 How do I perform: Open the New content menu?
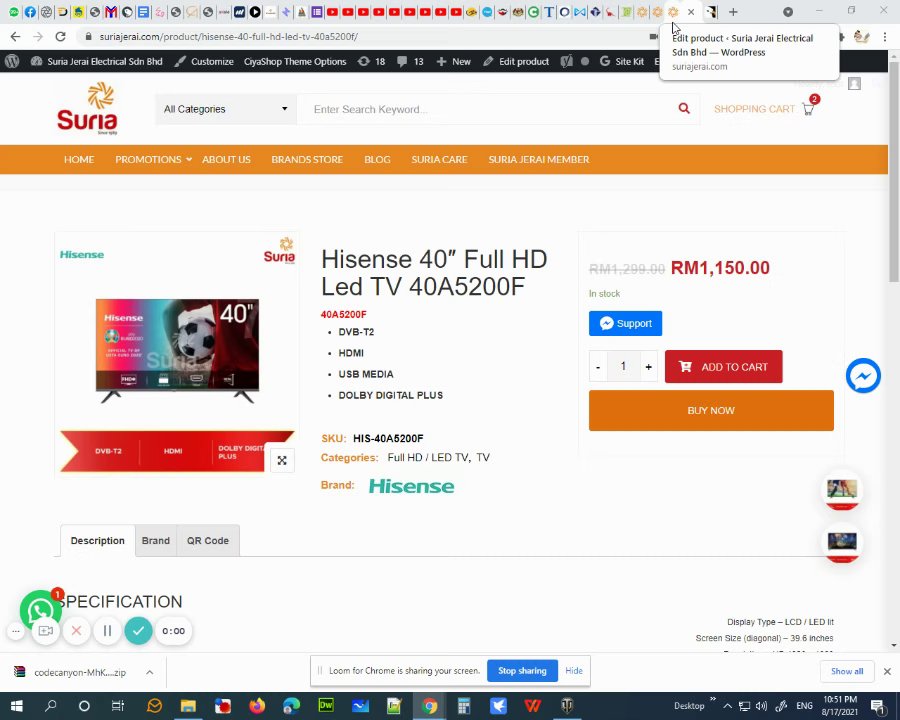click(x=453, y=61)
